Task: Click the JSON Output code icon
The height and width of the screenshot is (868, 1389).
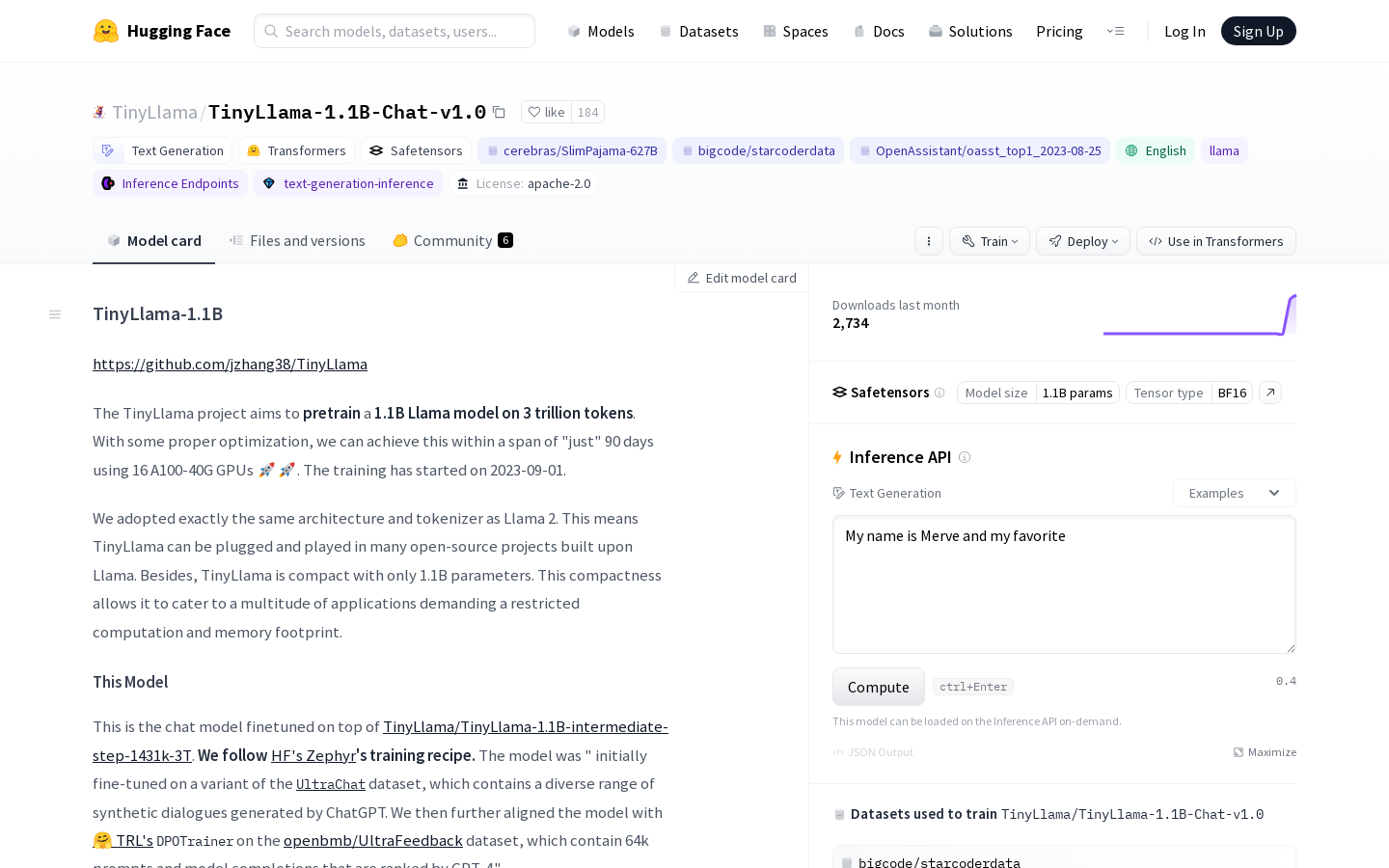Action: [x=838, y=752]
